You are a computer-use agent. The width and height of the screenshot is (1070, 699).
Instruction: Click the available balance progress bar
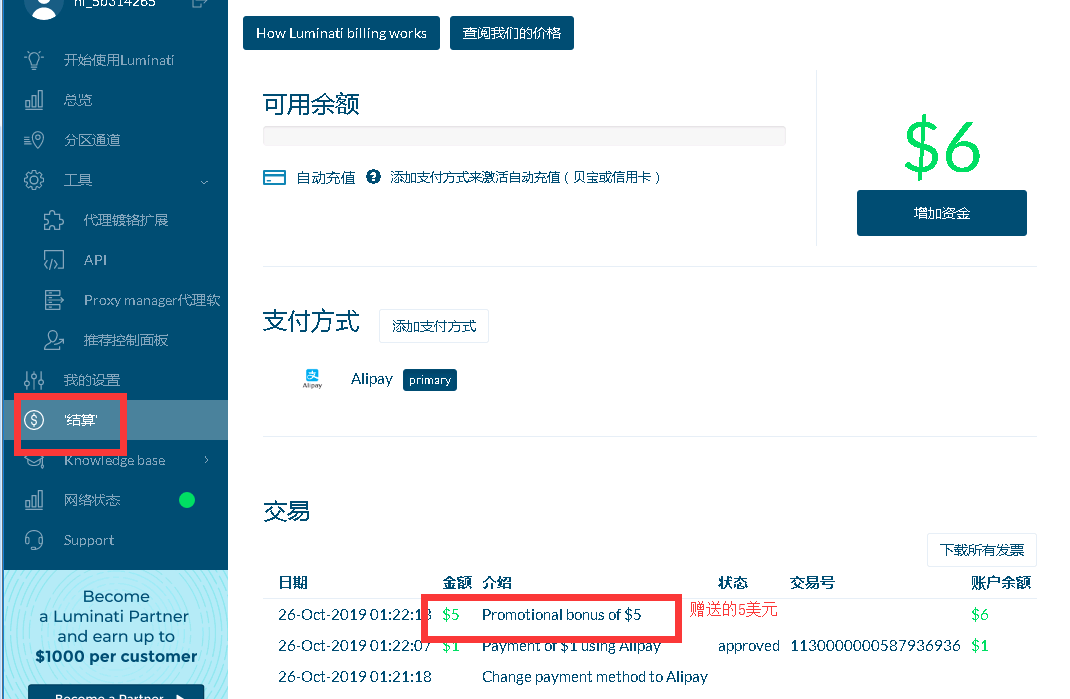click(x=524, y=136)
